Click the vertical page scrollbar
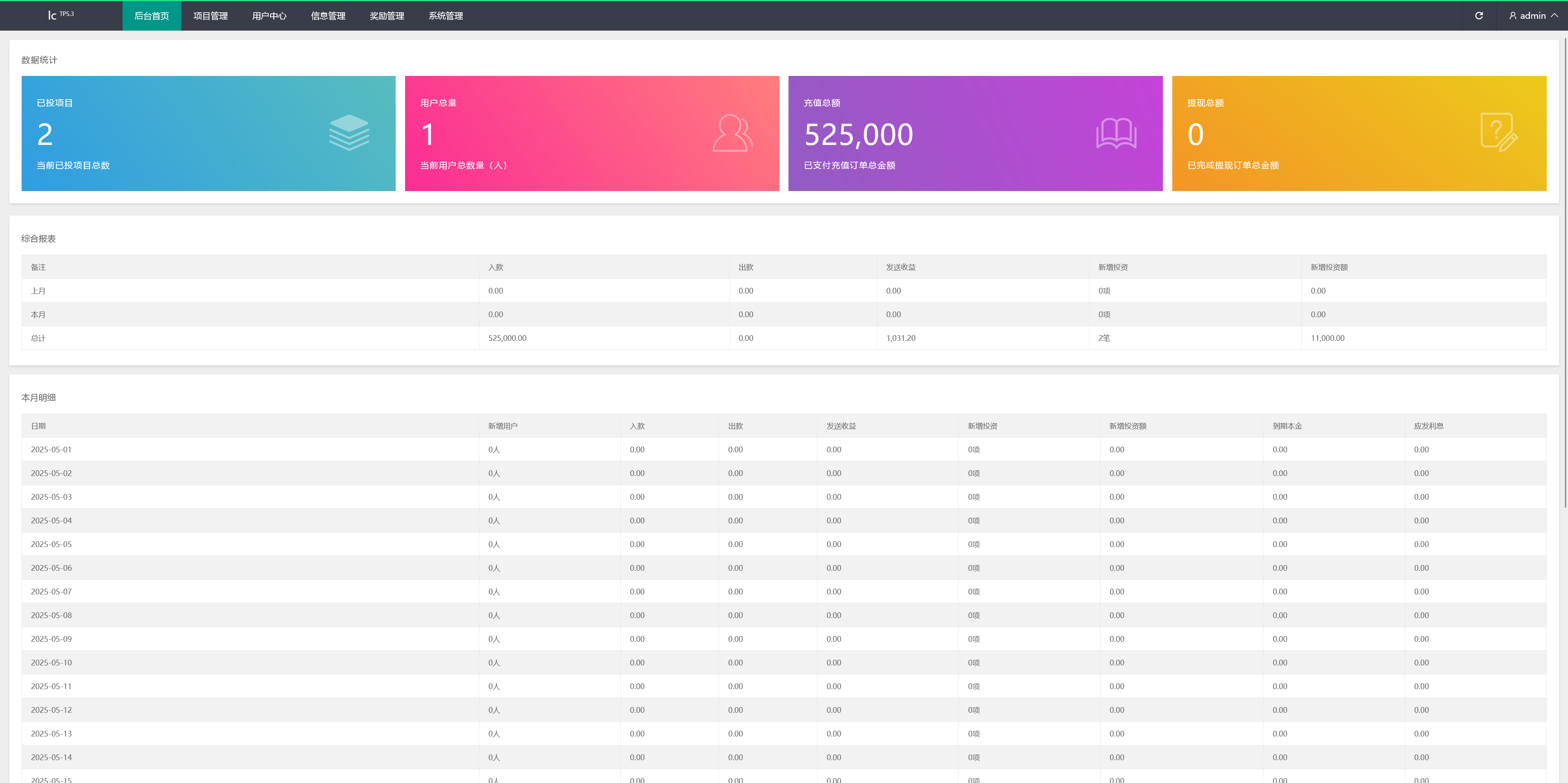The height and width of the screenshot is (783, 1568). pos(1565,274)
